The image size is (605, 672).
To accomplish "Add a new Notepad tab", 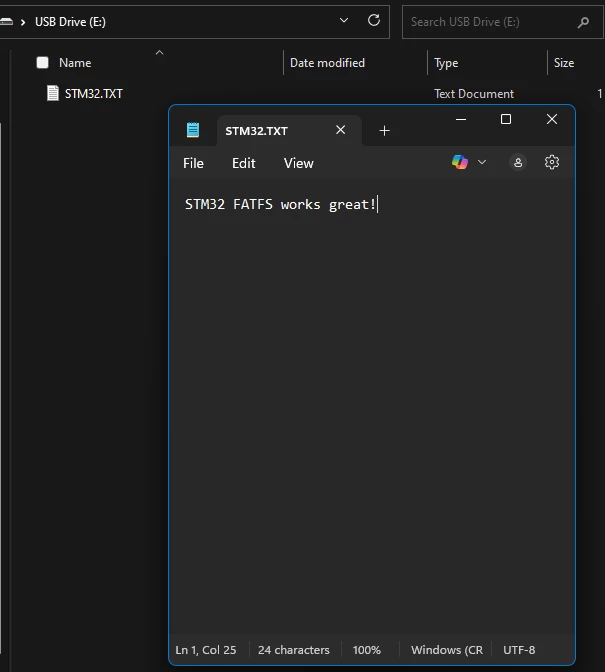I will coord(384,131).
